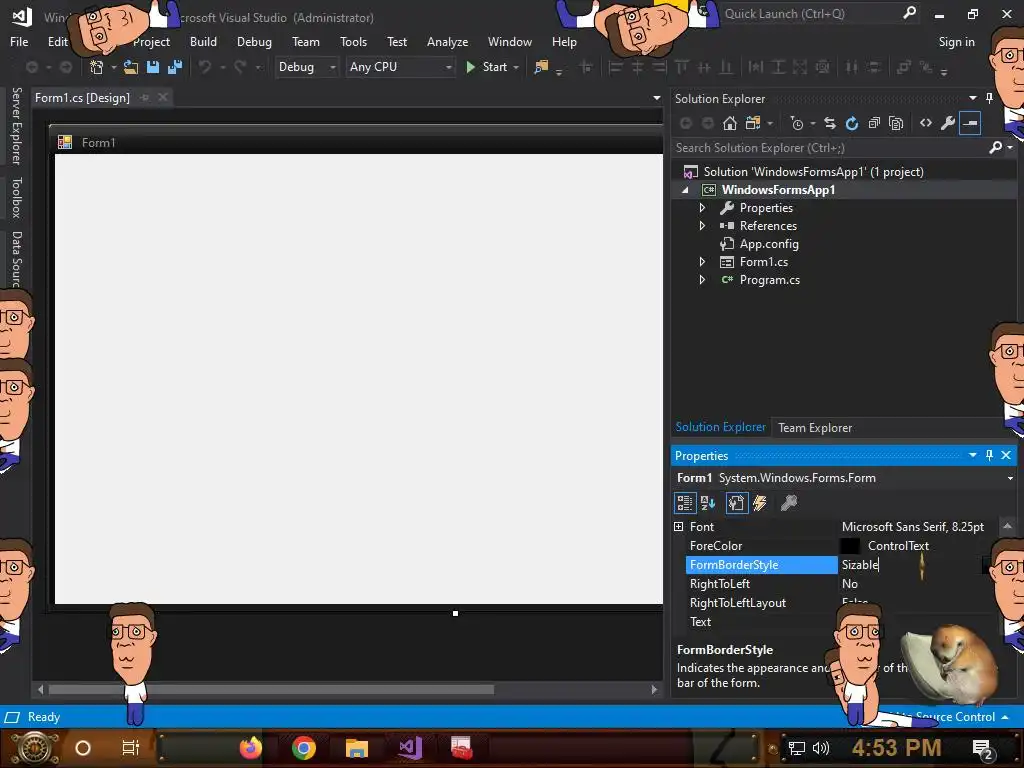This screenshot has height=768, width=1024.
Task: Show Events with the lightning bolt icon
Action: tap(760, 503)
